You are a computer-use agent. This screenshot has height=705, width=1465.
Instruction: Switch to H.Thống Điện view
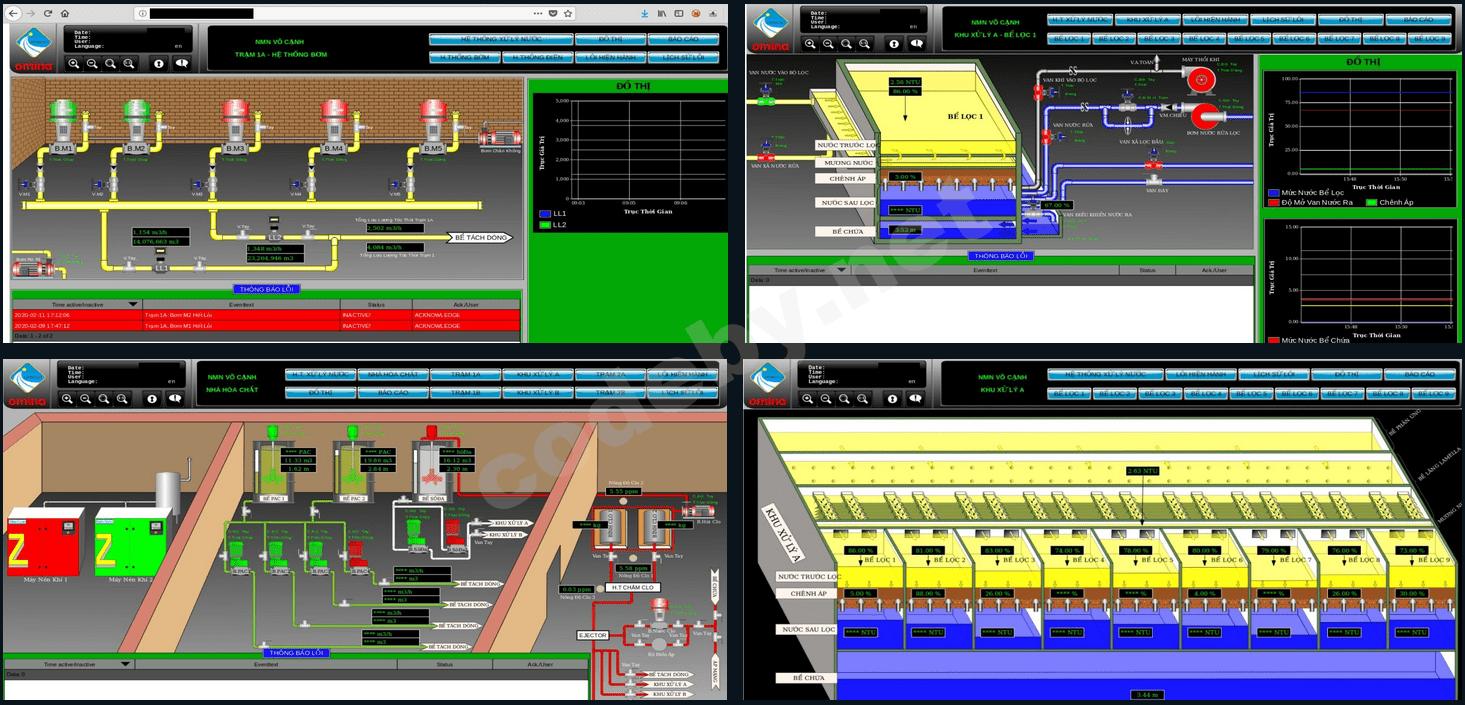pyautogui.click(x=537, y=57)
